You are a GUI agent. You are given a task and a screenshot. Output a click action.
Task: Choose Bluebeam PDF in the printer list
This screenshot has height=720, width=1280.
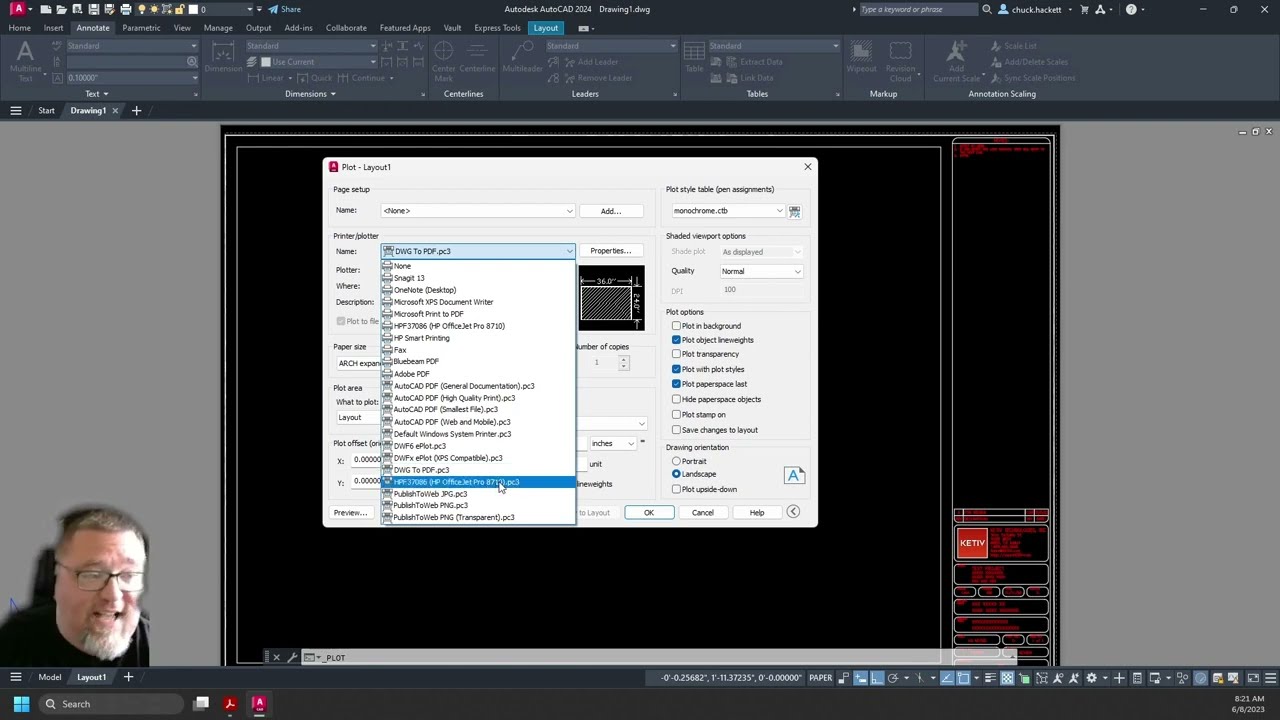(478, 362)
